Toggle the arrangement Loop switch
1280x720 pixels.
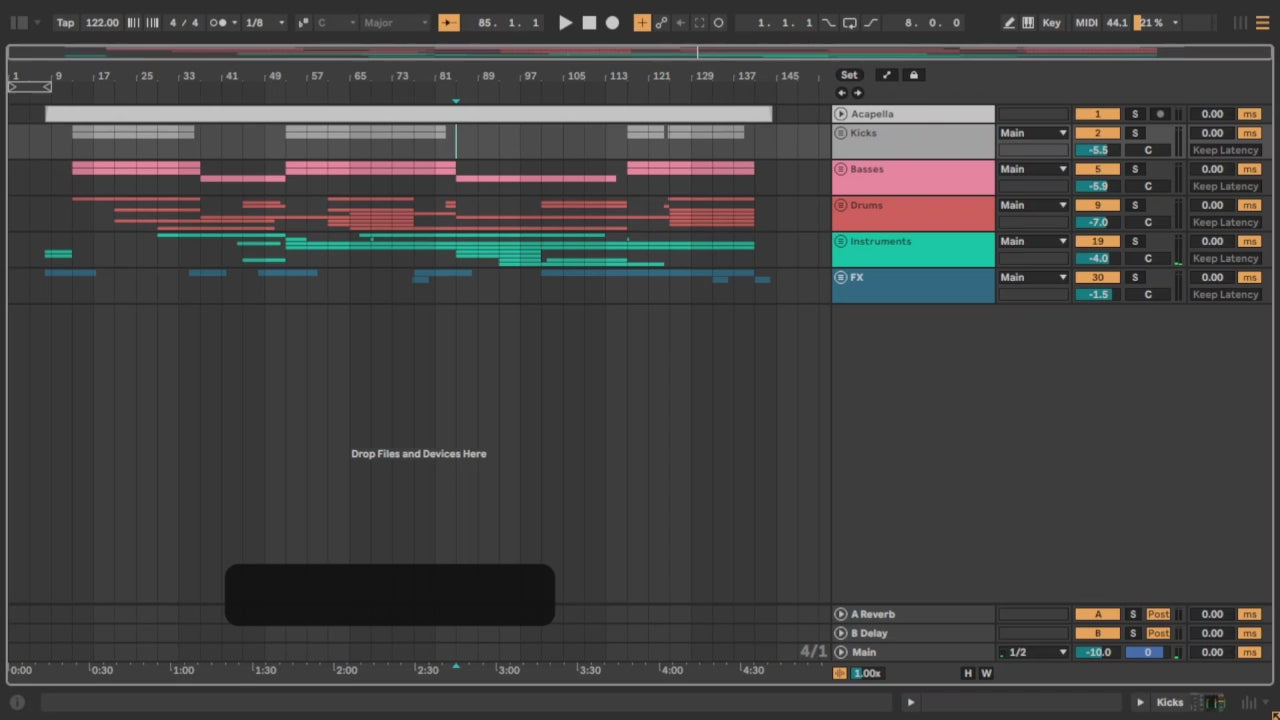(849, 23)
